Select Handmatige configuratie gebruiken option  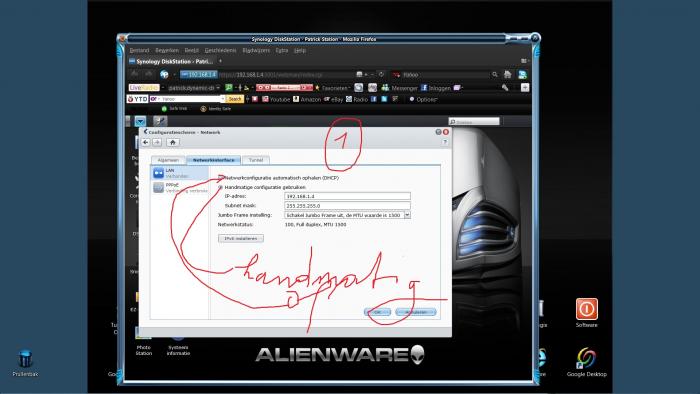coord(221,187)
